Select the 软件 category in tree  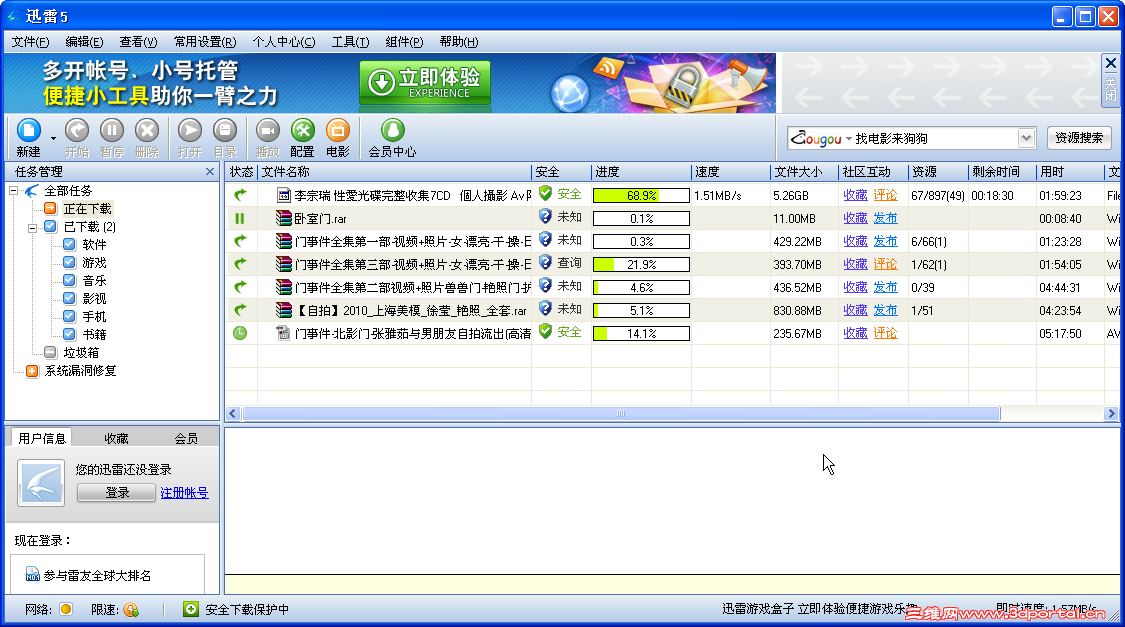[x=94, y=245]
